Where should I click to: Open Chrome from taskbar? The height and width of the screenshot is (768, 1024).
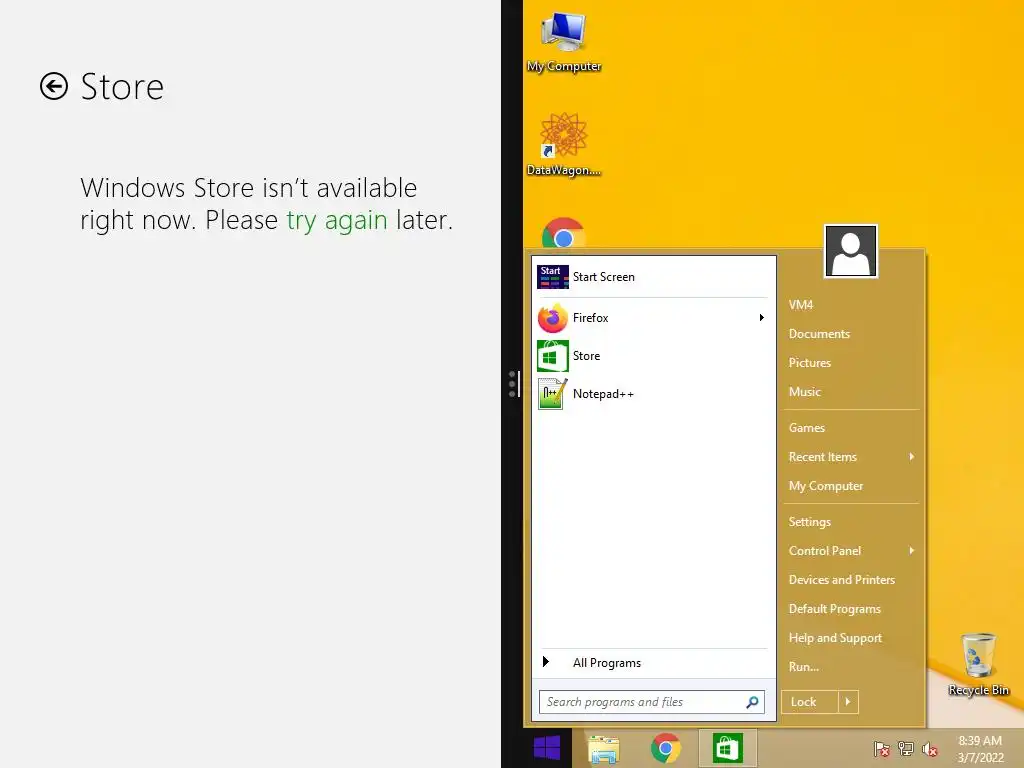pyautogui.click(x=665, y=748)
